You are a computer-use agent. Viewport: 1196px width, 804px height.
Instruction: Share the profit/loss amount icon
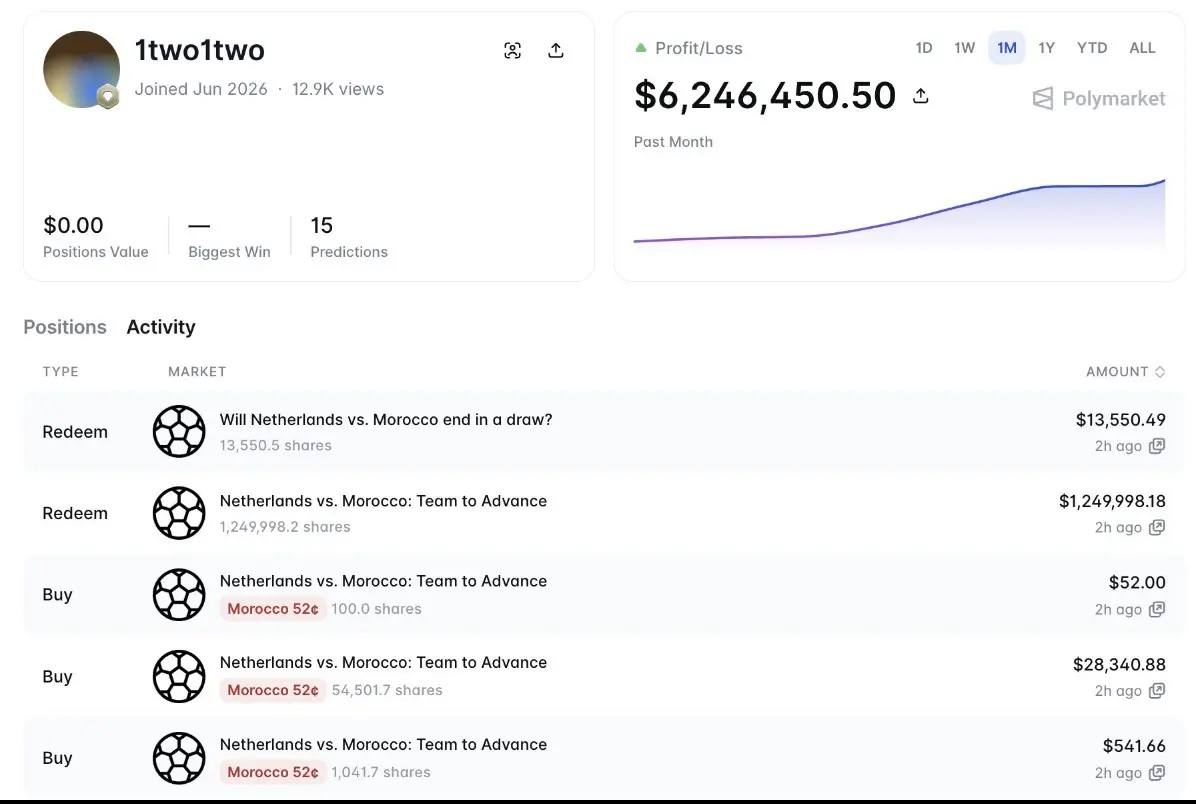(921, 96)
